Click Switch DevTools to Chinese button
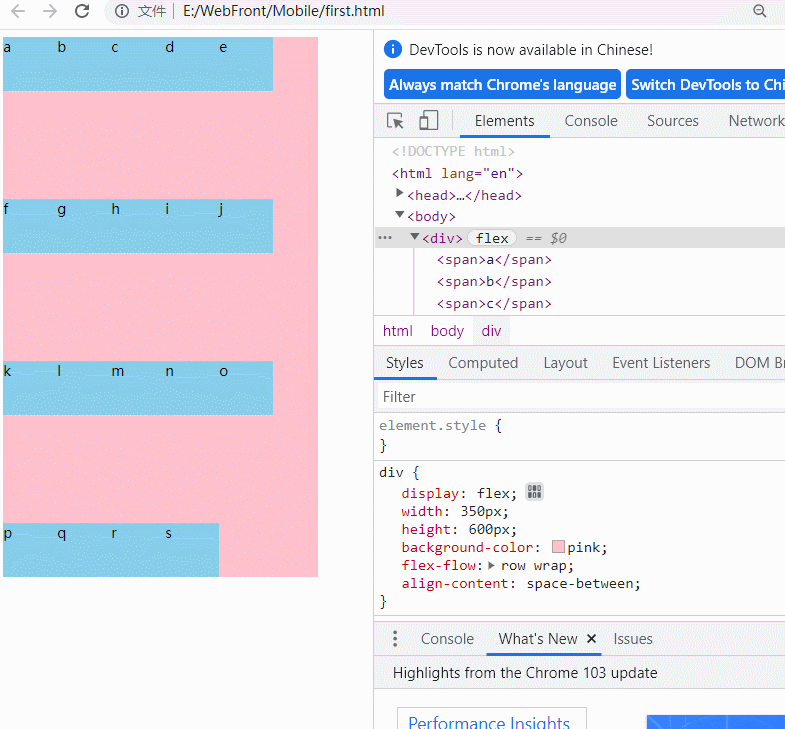Screen dimensions: 785x729 coord(706,84)
